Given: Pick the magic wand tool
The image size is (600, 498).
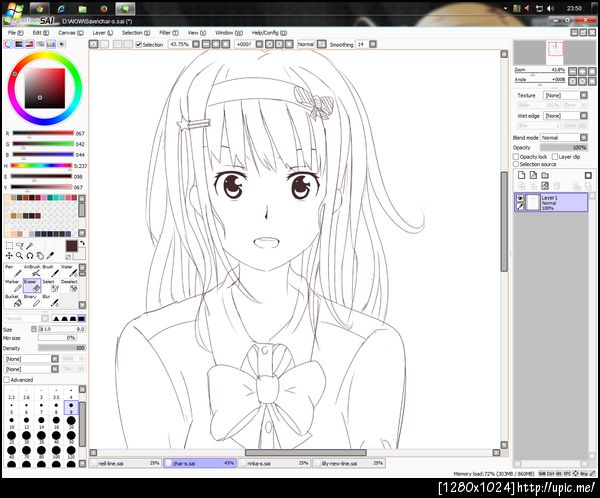Looking at the screenshot, I should [x=30, y=245].
